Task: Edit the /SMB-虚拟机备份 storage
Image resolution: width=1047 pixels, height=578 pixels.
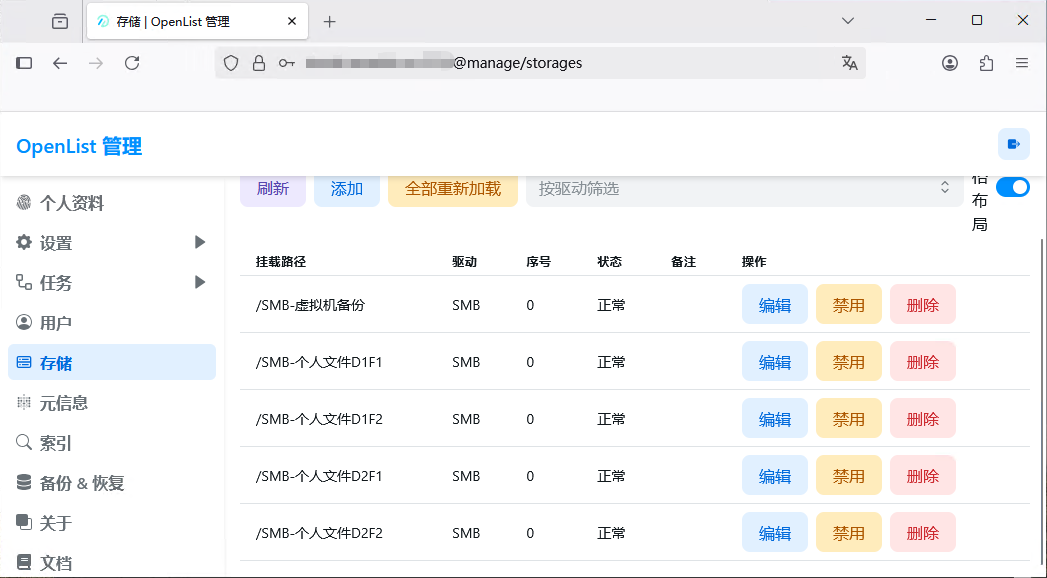Action: [774, 305]
